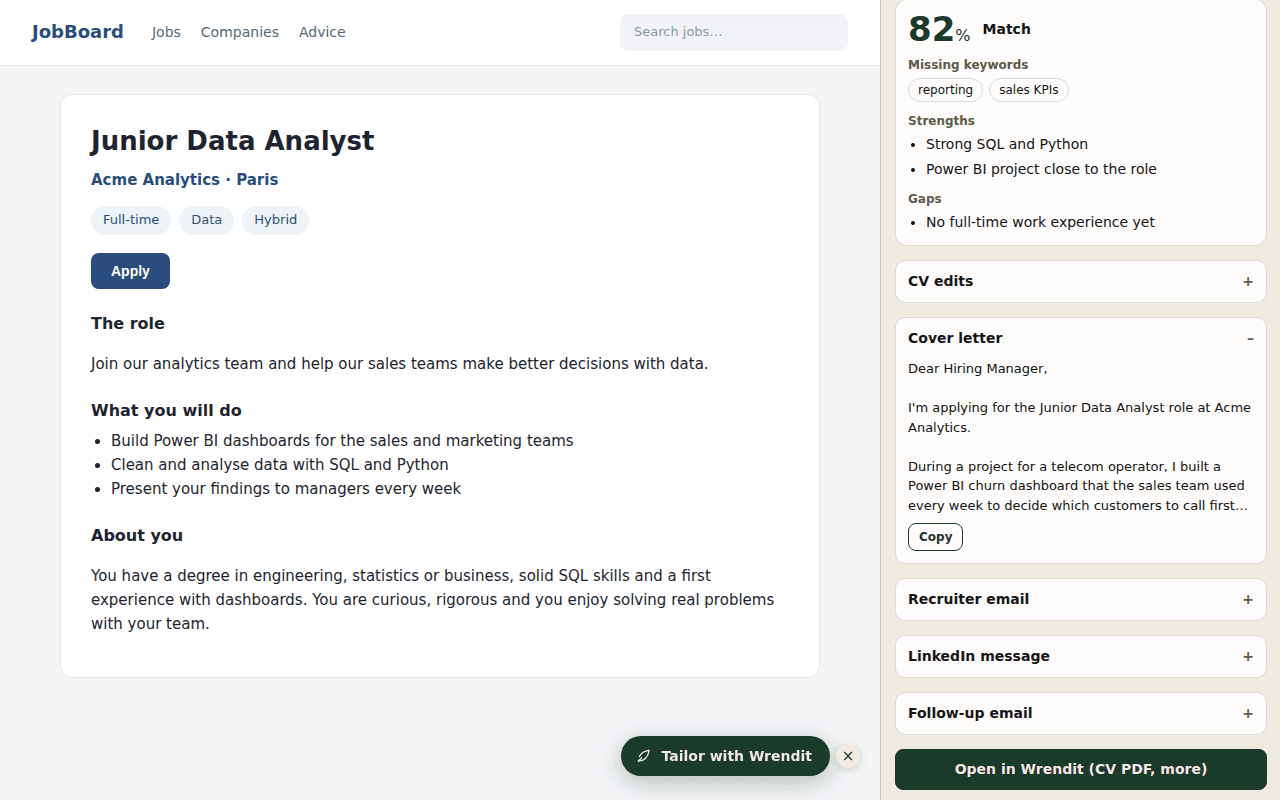The width and height of the screenshot is (1280, 800).
Task: Apply to the Junior Data Analyst job
Action: (130, 271)
